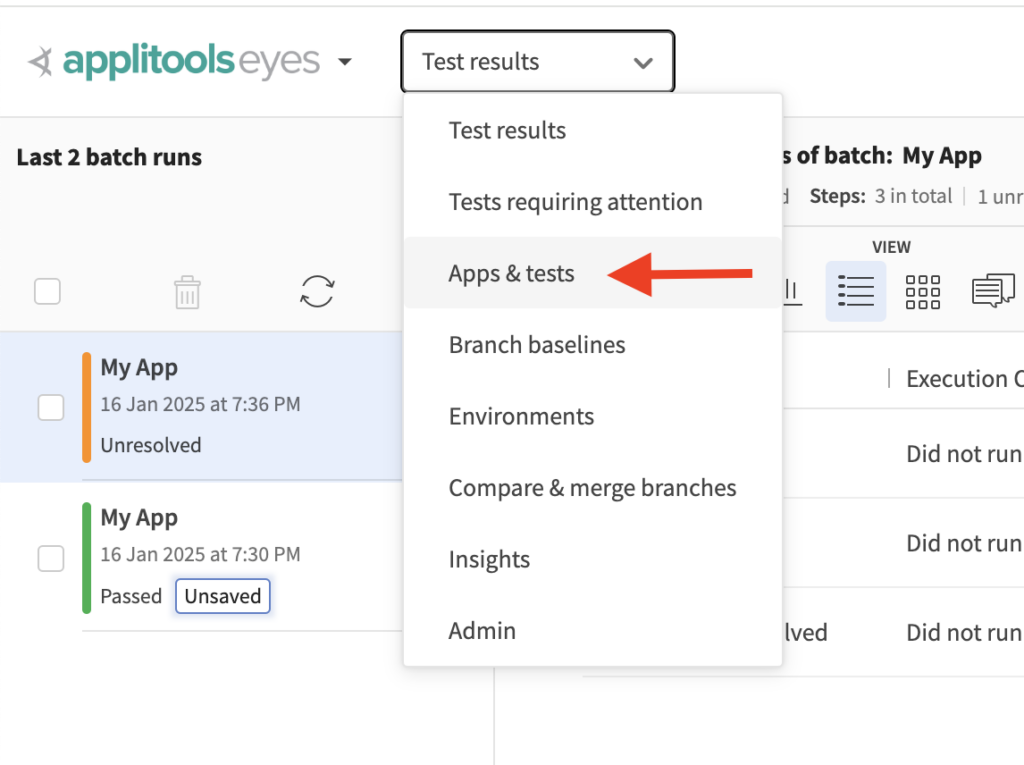Viewport: 1024px width, 765px height.
Task: Choose Compare & merge branches option
Action: 592,488
